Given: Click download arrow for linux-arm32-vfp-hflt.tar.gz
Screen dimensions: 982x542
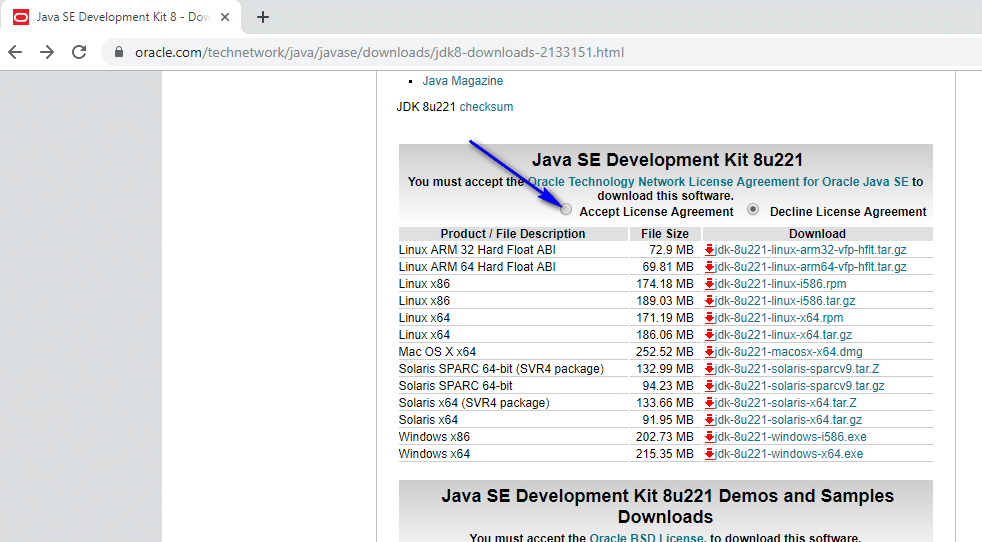Looking at the screenshot, I should tap(710, 250).
